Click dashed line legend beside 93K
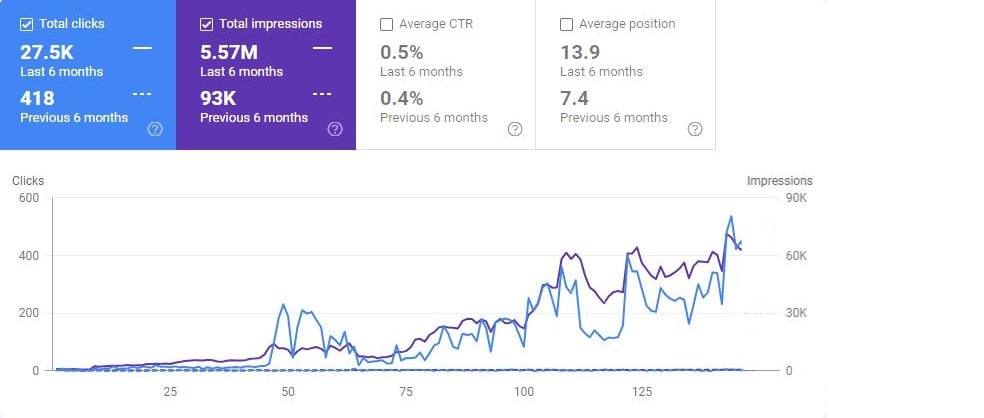The height and width of the screenshot is (418, 984). click(x=322, y=94)
